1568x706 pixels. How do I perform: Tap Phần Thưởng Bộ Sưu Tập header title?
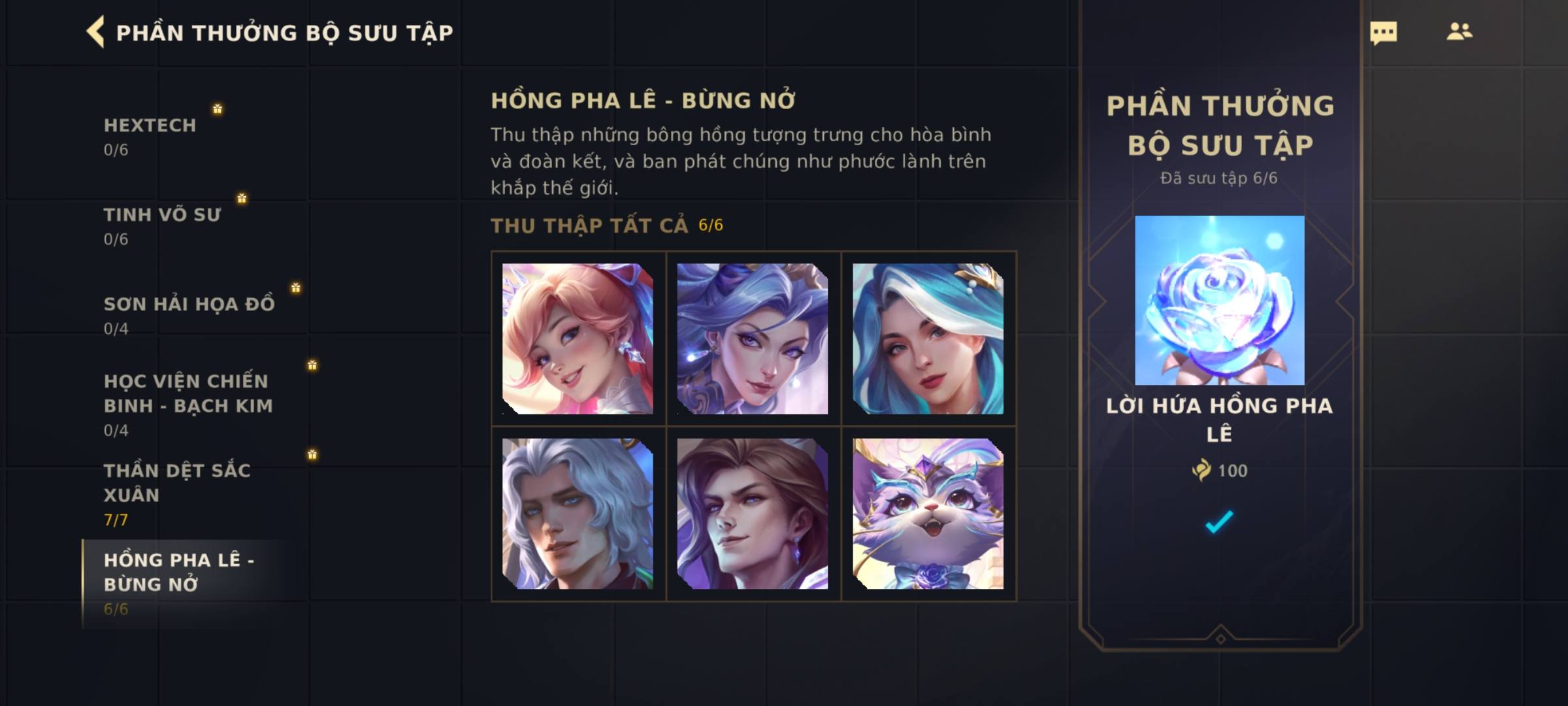284,33
